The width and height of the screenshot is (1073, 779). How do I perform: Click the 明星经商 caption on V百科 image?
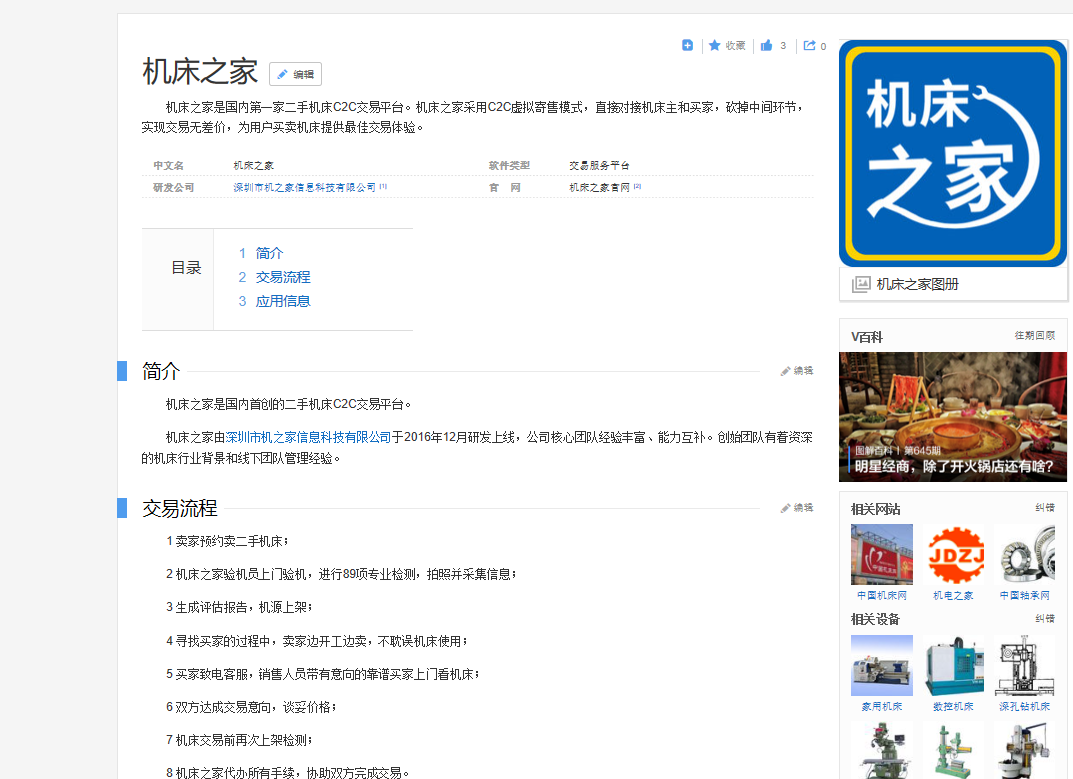pos(953,466)
